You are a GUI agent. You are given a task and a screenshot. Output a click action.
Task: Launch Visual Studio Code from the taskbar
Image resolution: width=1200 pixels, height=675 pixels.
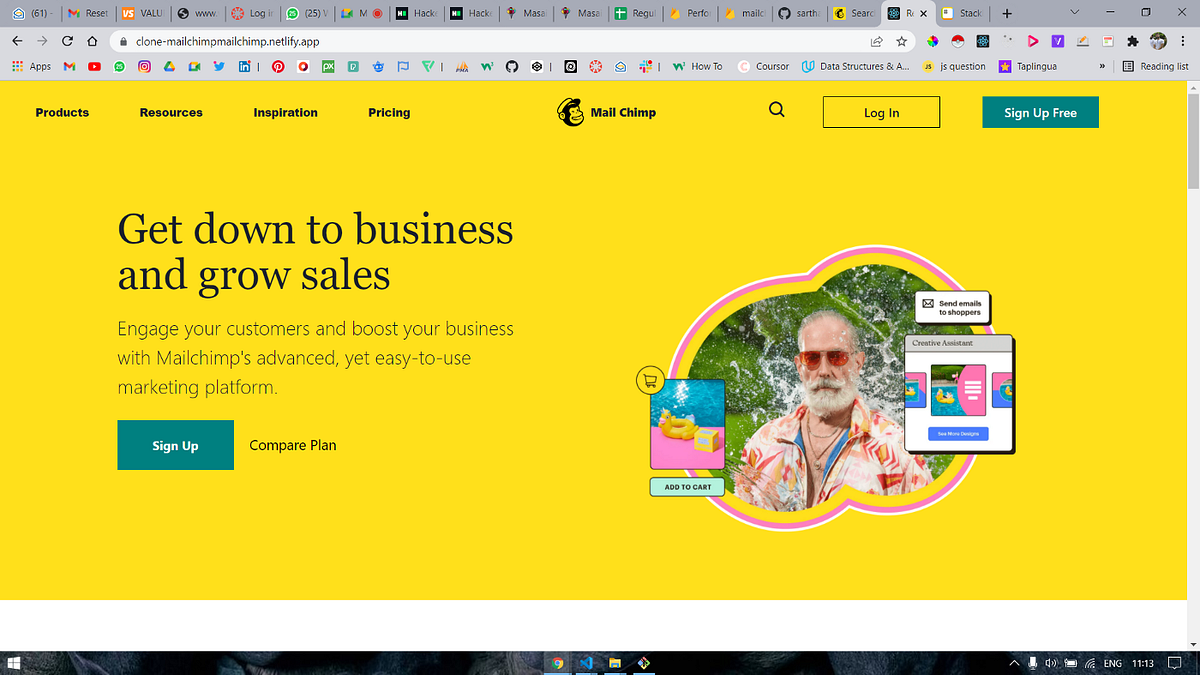tap(586, 662)
